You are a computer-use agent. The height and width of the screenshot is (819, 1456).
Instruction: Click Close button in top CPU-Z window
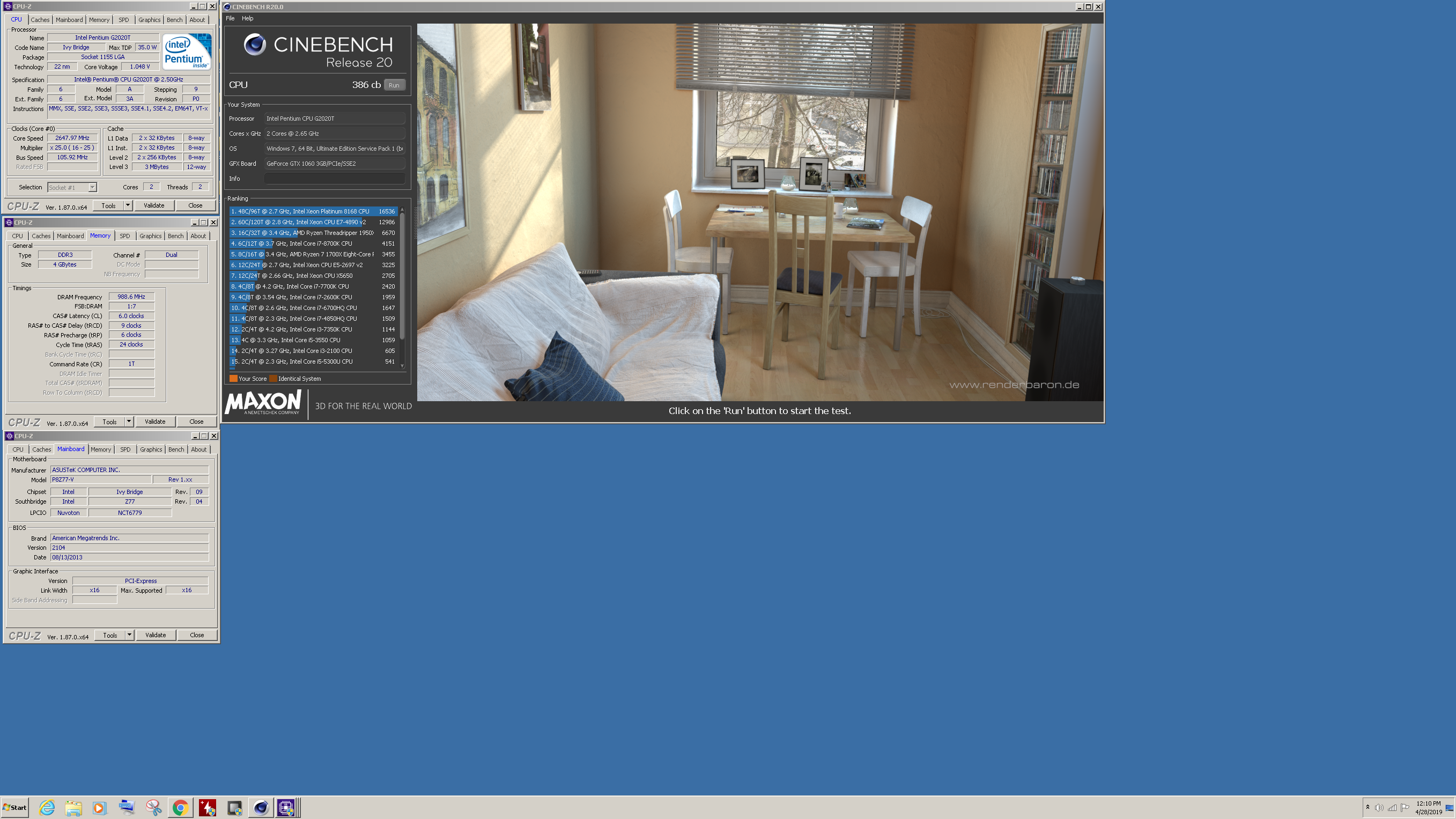(x=195, y=205)
